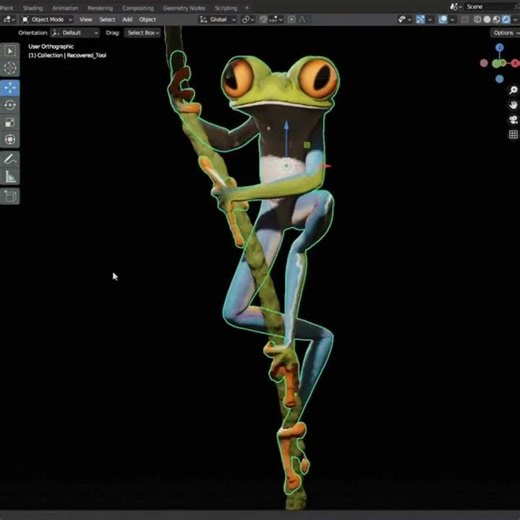
Task: Open the gizmos options arrow
Action: [430, 20]
